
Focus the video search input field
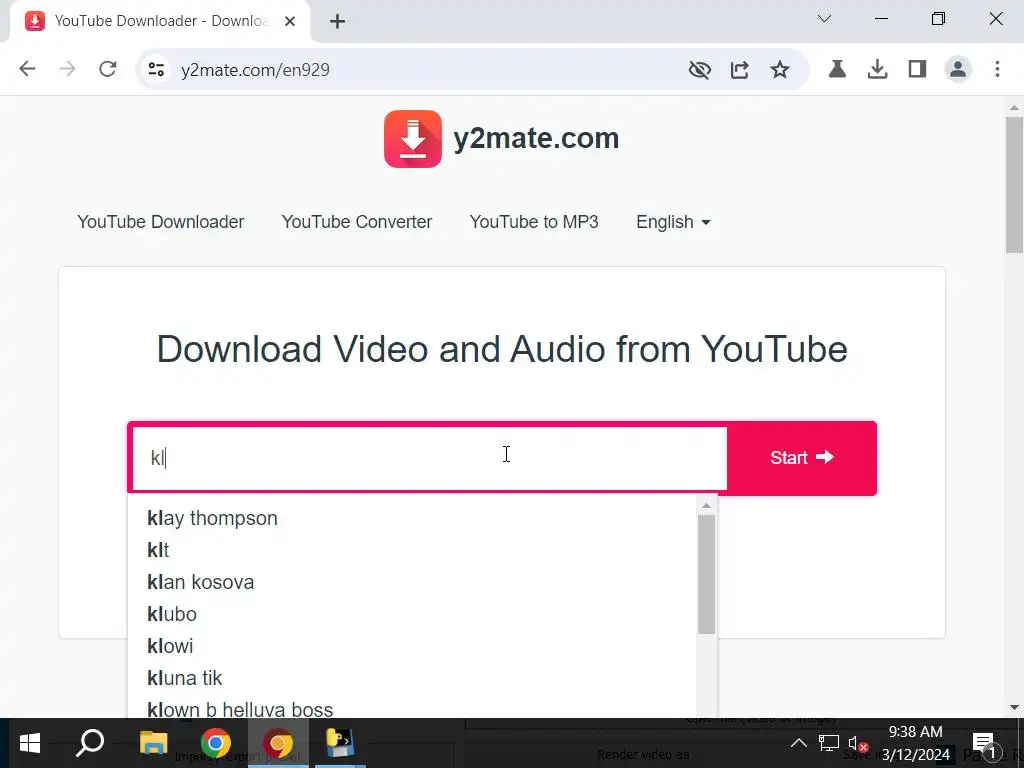pyautogui.click(x=430, y=458)
